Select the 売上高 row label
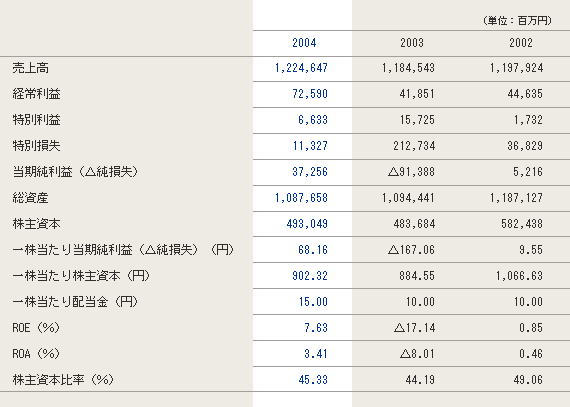The height and width of the screenshot is (407, 570). coord(31,68)
